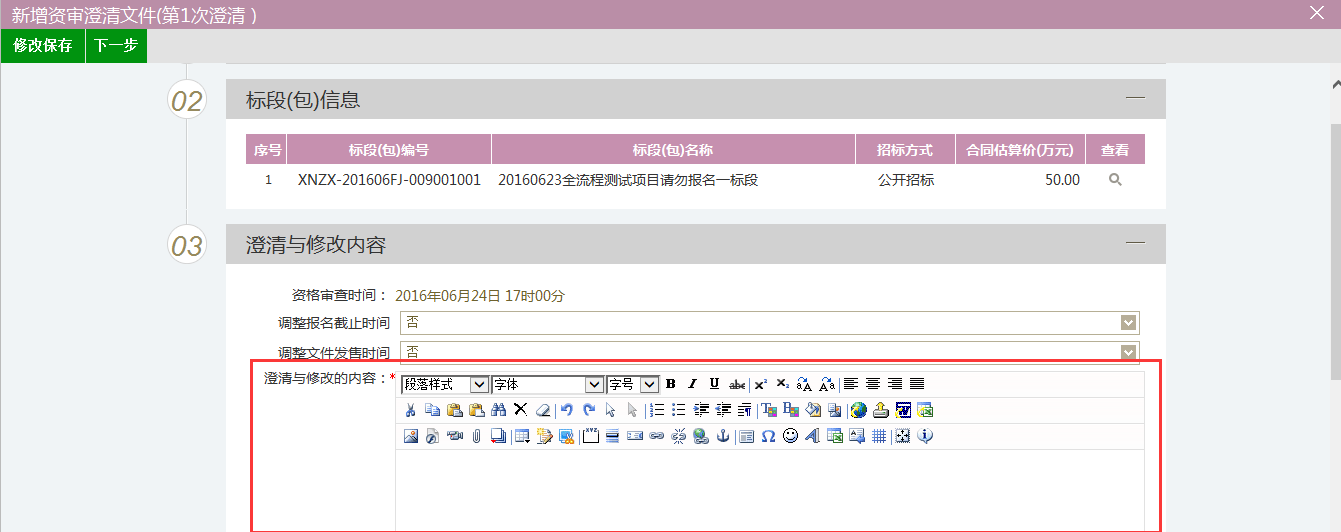Click the anchor icon
The image size is (1341, 532).
click(722, 436)
